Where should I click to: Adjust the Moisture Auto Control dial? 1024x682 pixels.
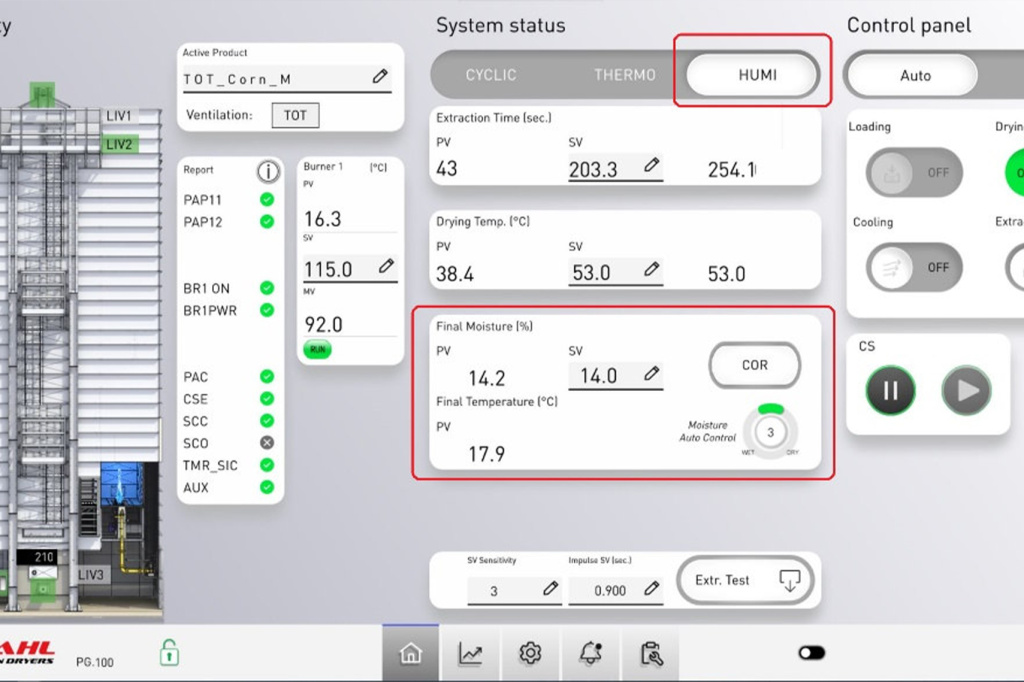[770, 432]
